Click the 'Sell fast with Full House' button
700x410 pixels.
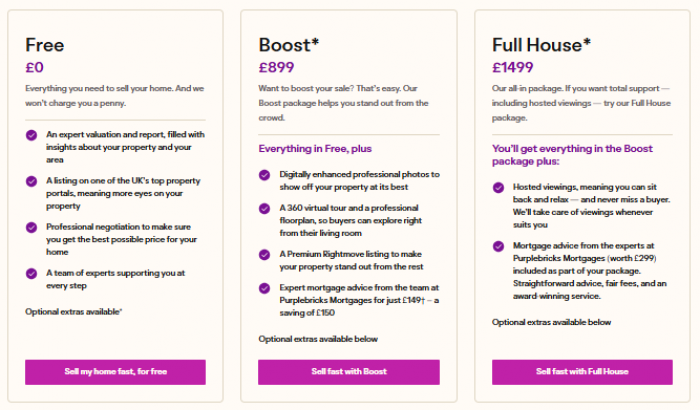[582, 372]
